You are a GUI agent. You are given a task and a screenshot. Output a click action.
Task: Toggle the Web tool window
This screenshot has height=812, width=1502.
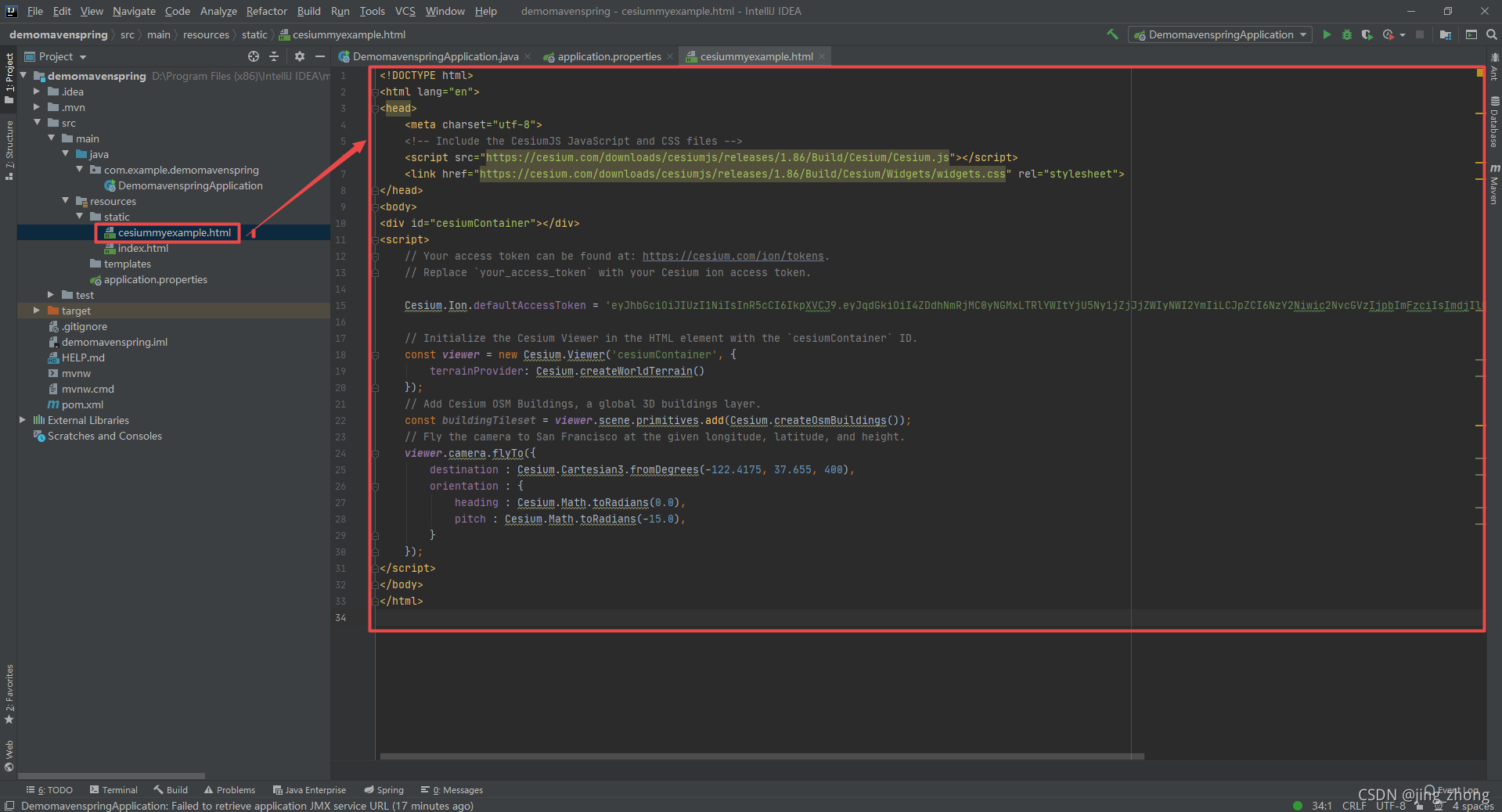click(x=9, y=756)
